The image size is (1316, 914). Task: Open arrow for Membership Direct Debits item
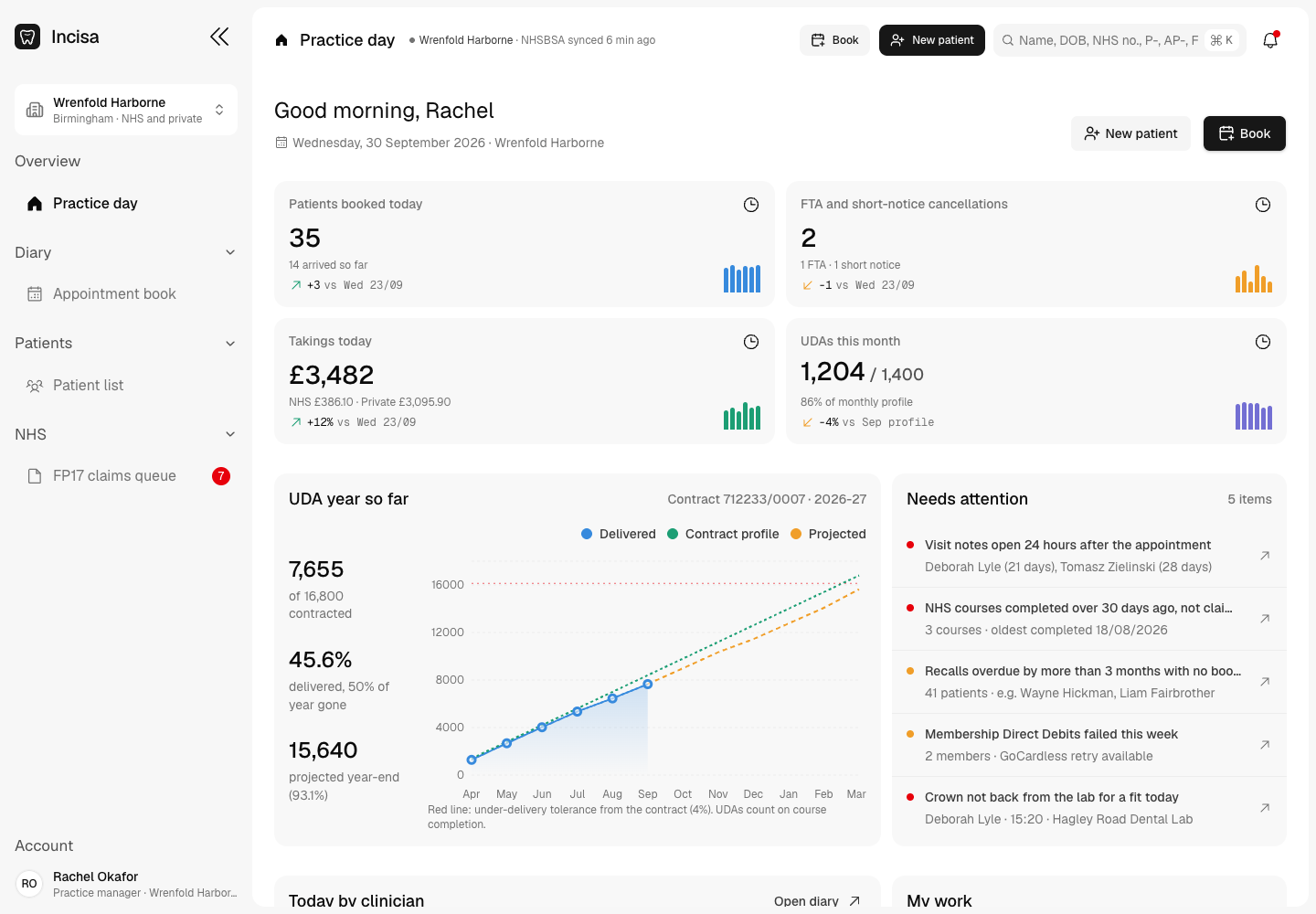click(x=1265, y=745)
